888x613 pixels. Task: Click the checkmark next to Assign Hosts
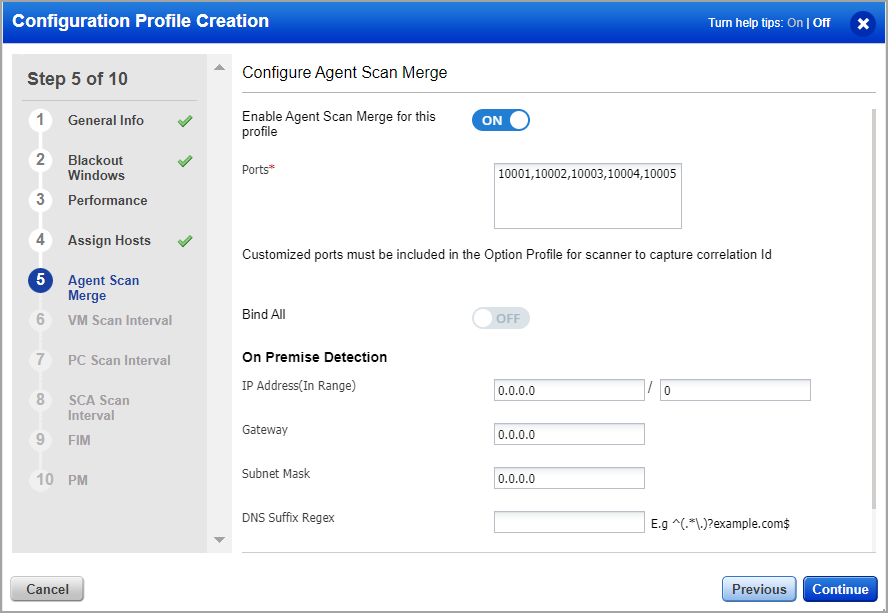coord(185,240)
